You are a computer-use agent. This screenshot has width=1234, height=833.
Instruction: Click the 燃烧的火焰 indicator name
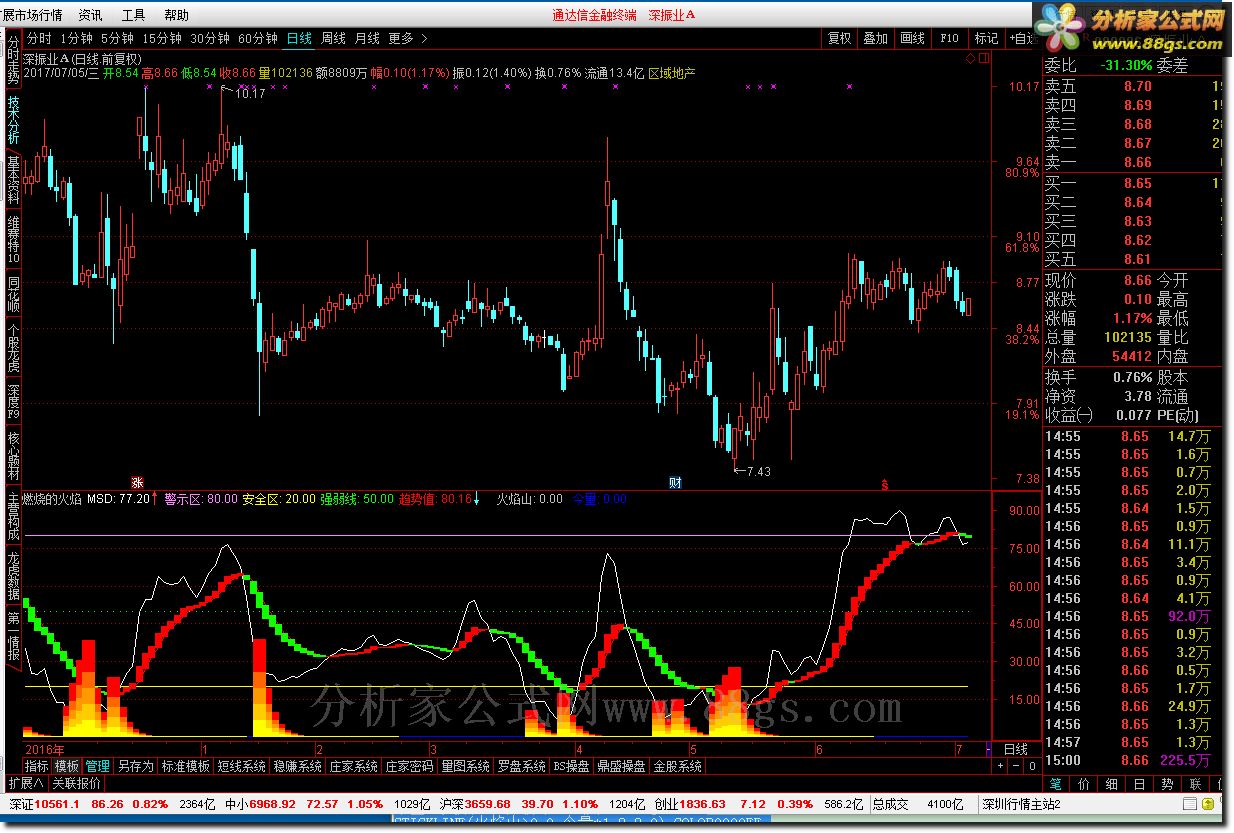[x=53, y=498]
